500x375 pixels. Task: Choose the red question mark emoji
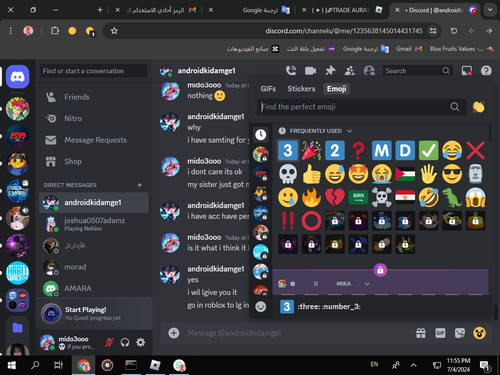coord(358,150)
